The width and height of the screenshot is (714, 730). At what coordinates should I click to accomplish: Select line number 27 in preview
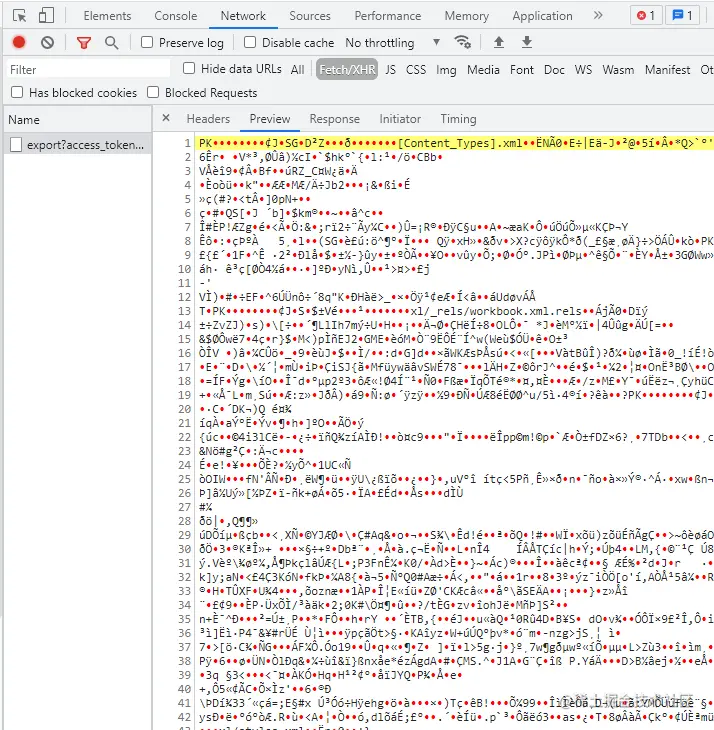click(185, 507)
